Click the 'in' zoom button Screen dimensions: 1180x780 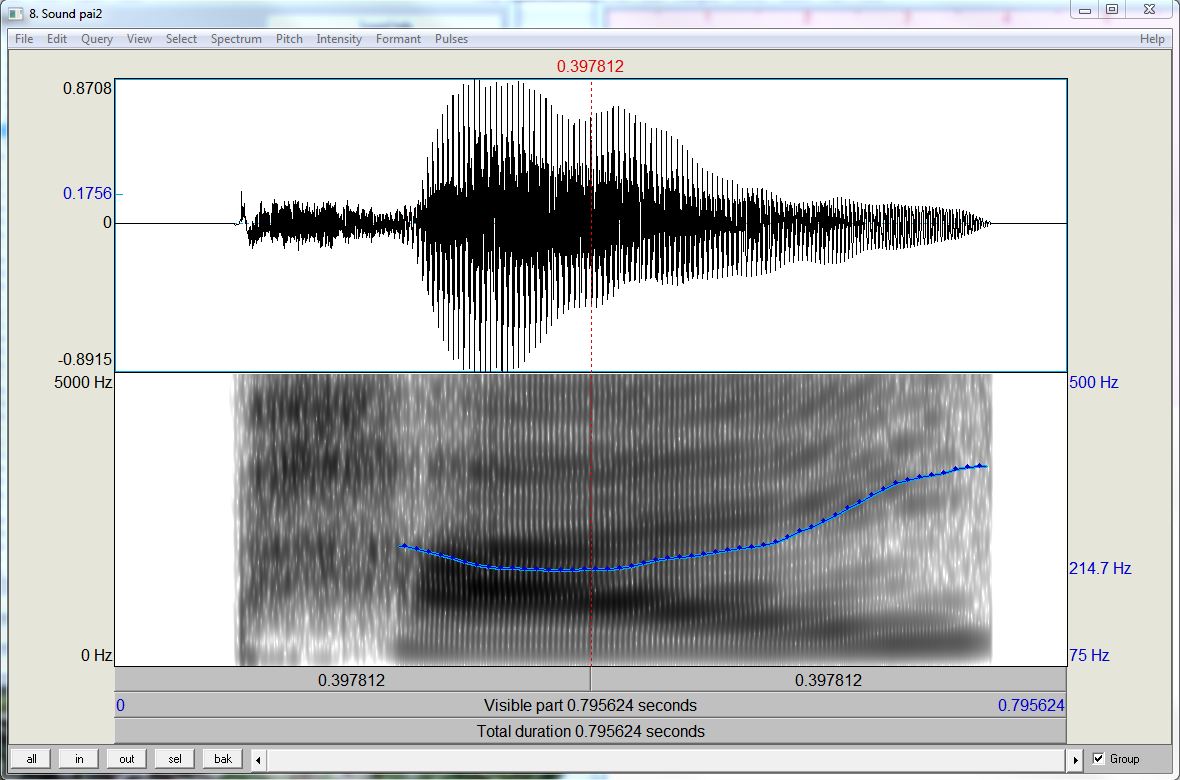pos(79,759)
